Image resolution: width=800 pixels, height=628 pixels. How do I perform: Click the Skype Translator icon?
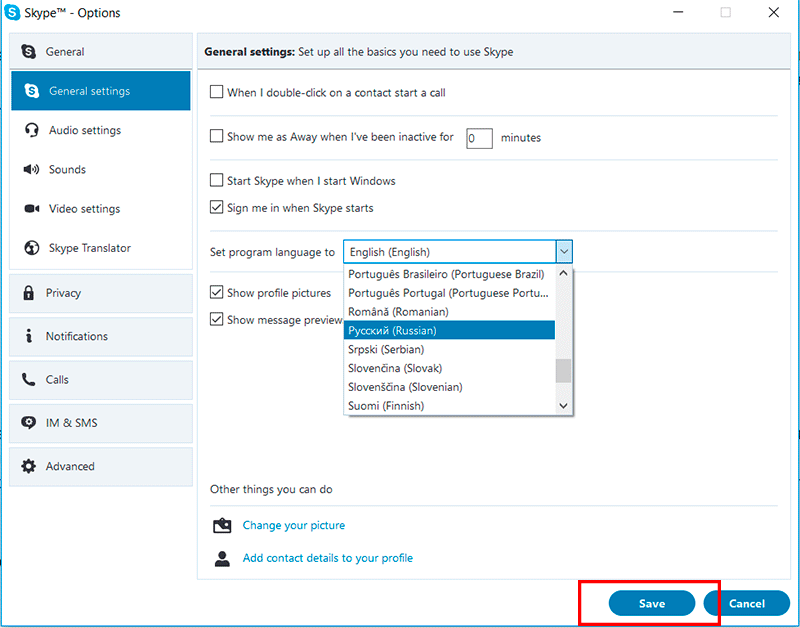click(30, 248)
